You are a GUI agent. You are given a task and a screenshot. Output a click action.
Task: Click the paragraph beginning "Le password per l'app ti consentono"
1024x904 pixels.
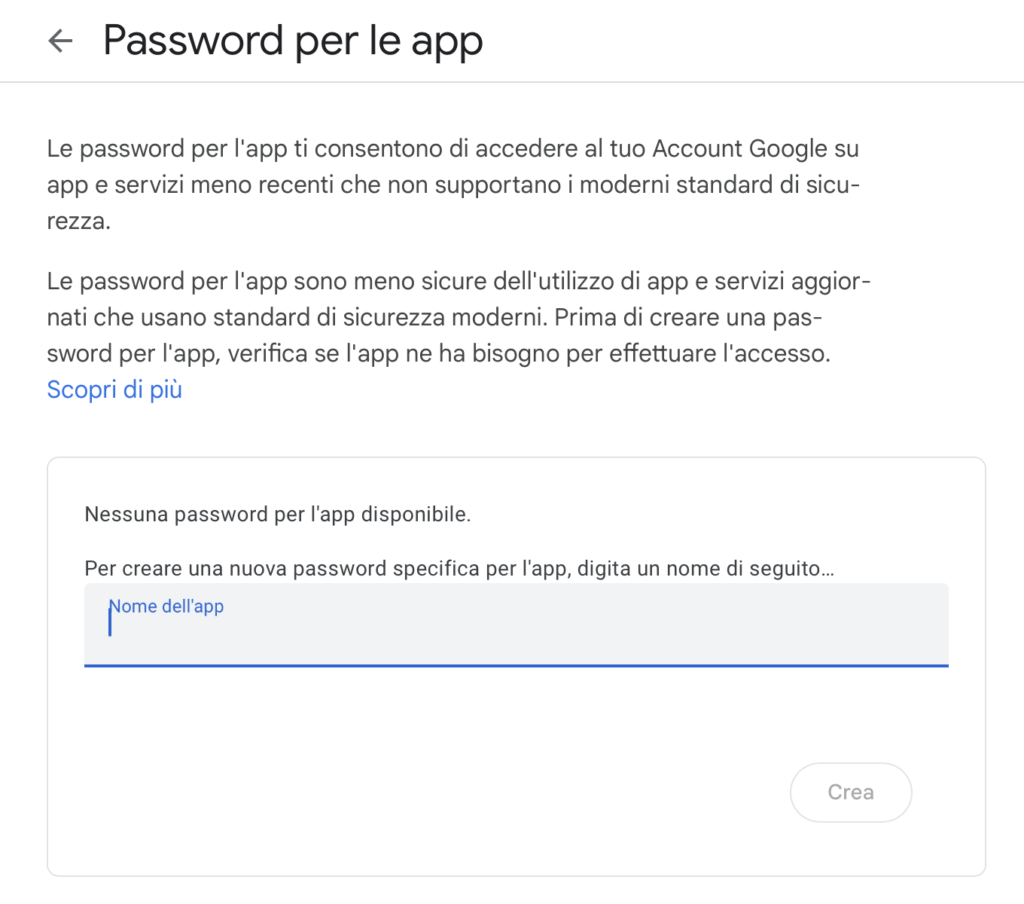(452, 185)
